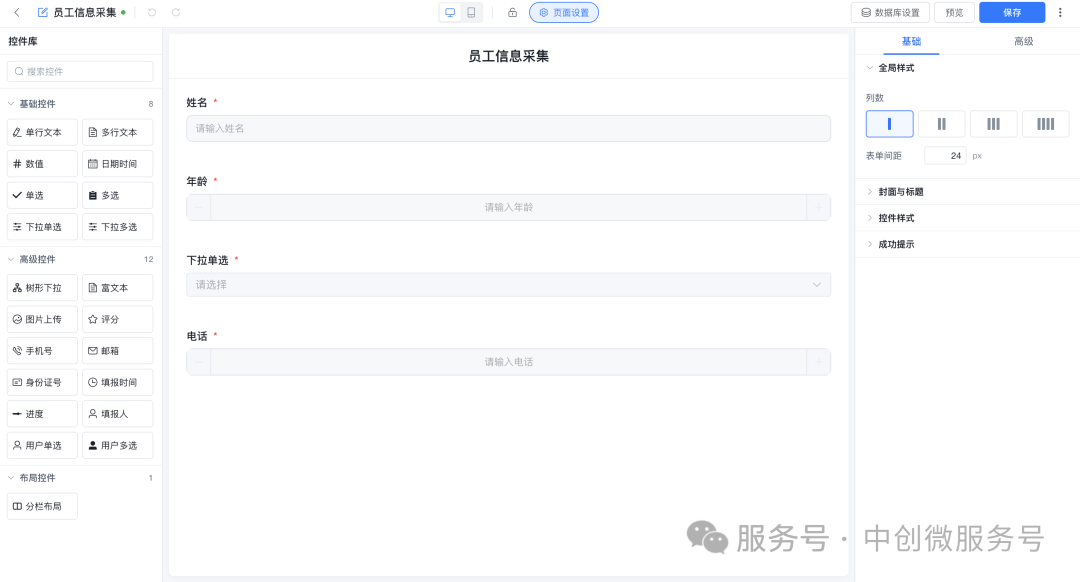Collapse the 布局控件 section
The width and height of the screenshot is (1080, 582).
[x=11, y=478]
